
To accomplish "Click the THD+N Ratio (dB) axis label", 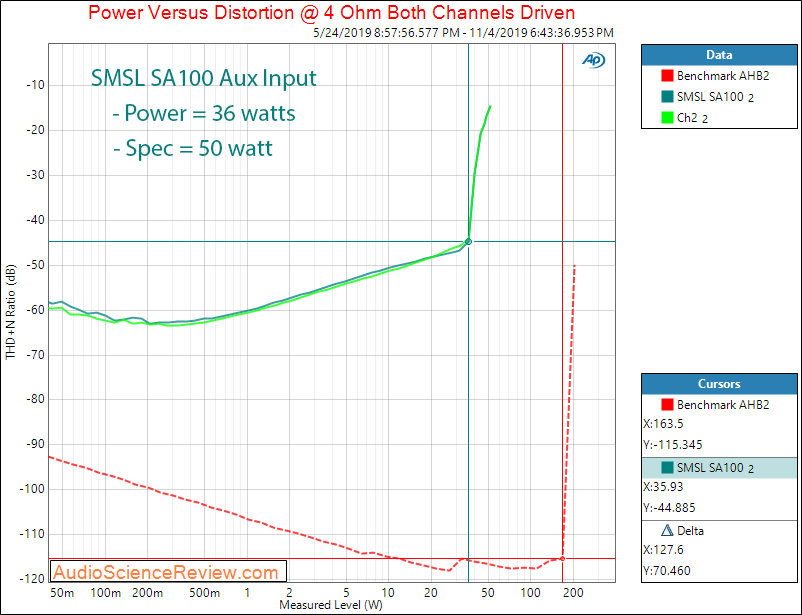I will pos(11,312).
